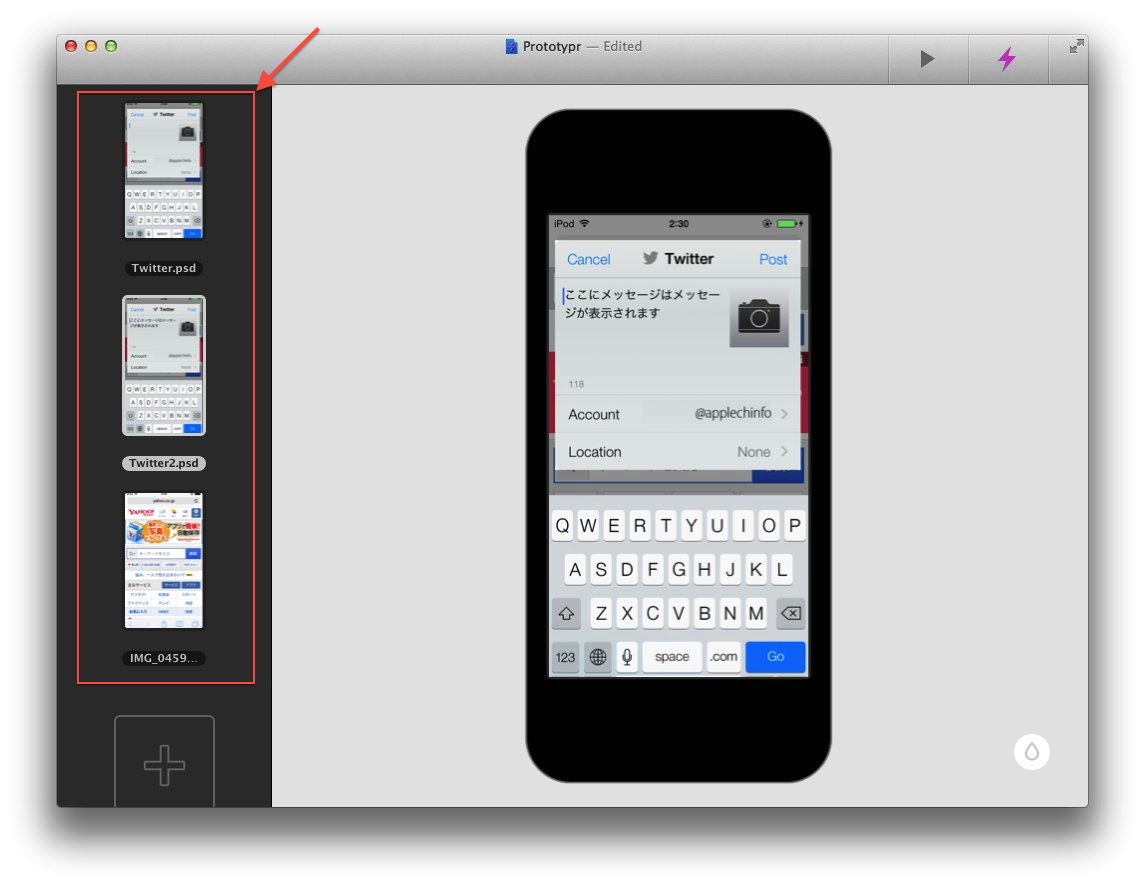The width and height of the screenshot is (1145, 886).
Task: Tap the .com key
Action: 724,657
